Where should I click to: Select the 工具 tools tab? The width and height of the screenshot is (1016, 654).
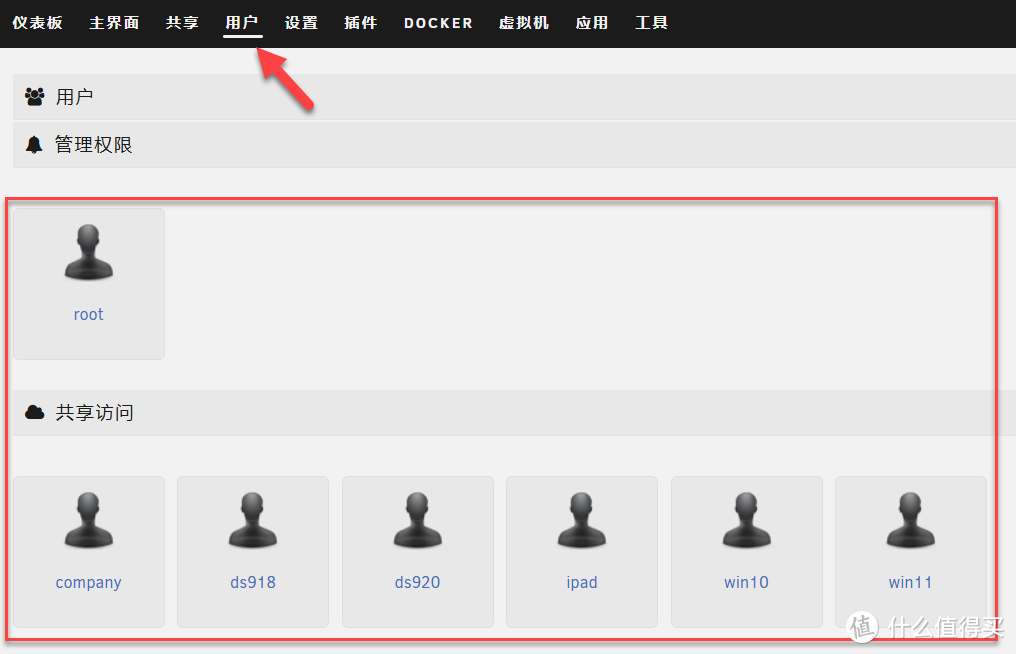pyautogui.click(x=651, y=23)
